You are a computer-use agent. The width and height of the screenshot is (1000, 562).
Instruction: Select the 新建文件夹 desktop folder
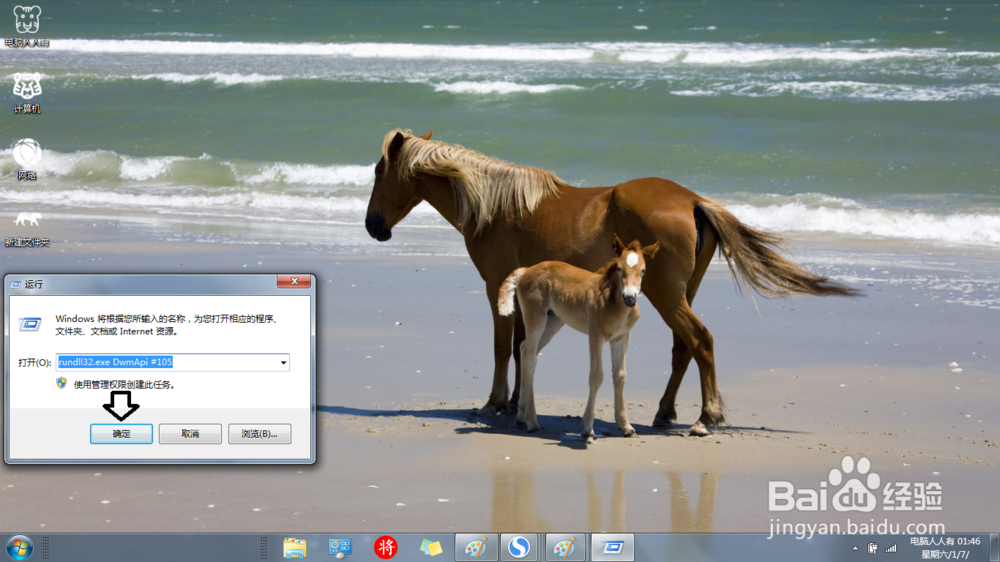coord(27,229)
